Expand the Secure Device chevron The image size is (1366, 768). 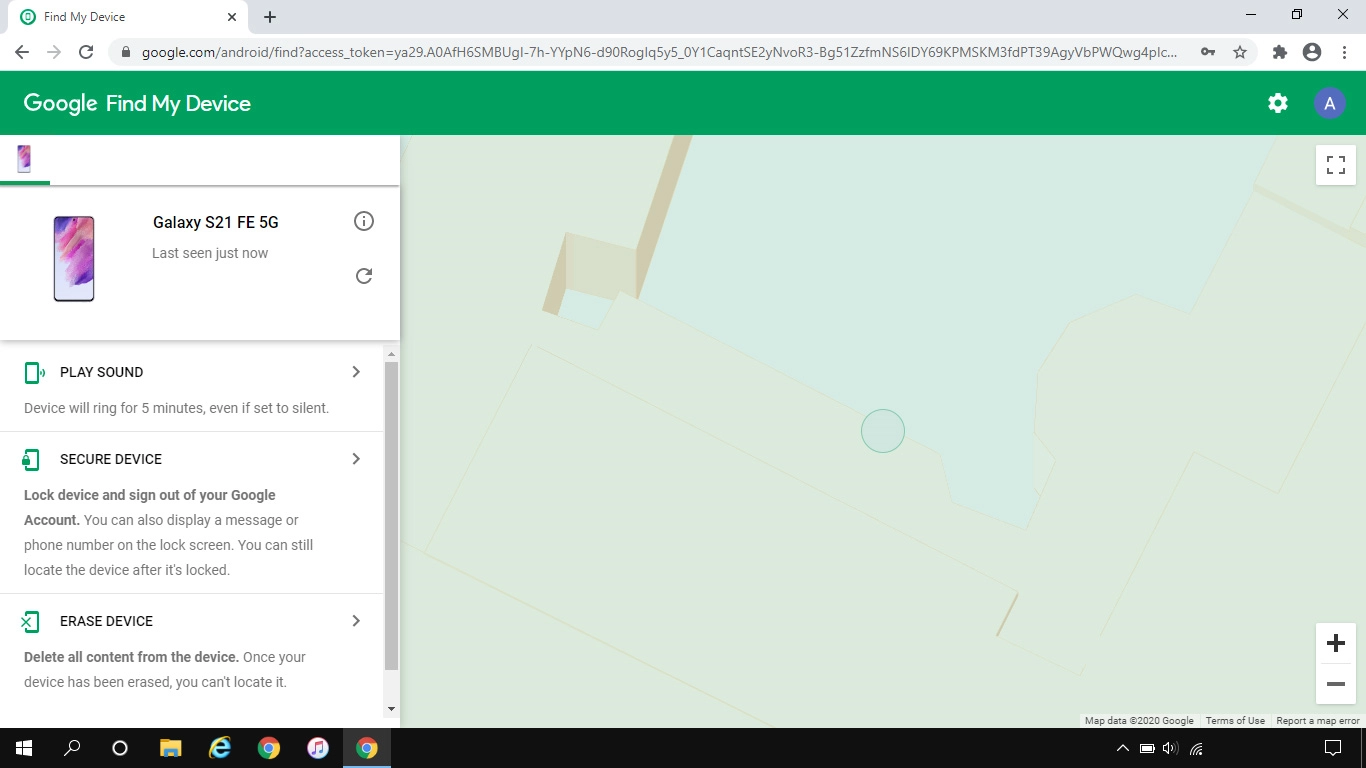(x=356, y=459)
